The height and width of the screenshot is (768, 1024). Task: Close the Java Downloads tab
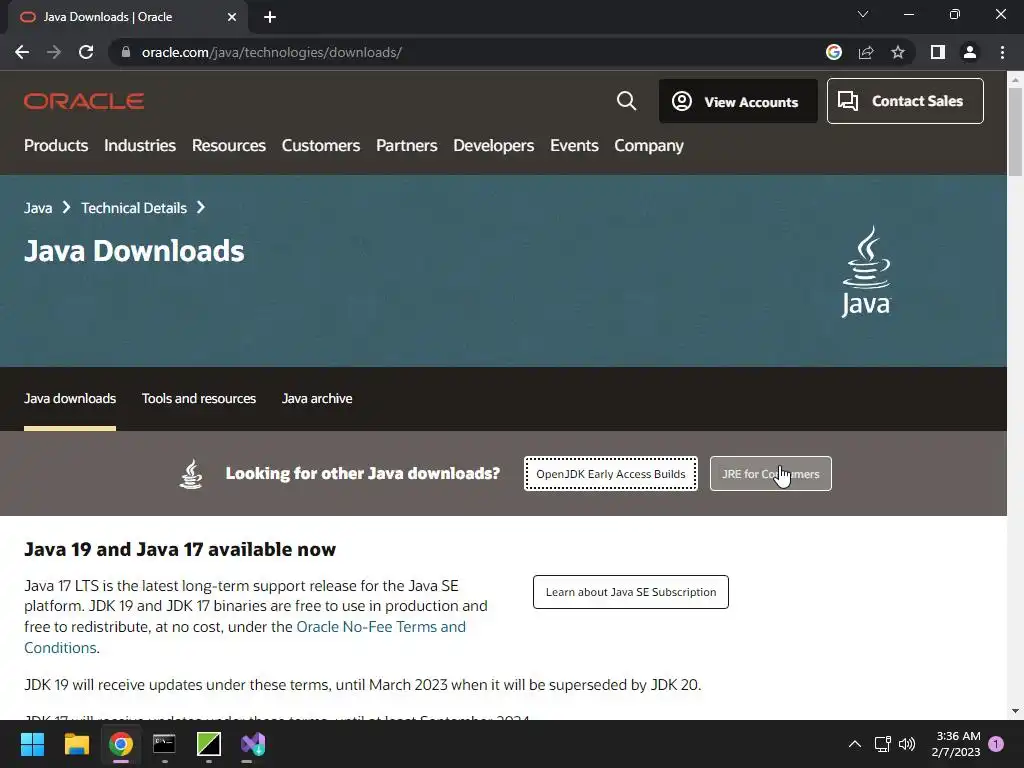coord(232,17)
